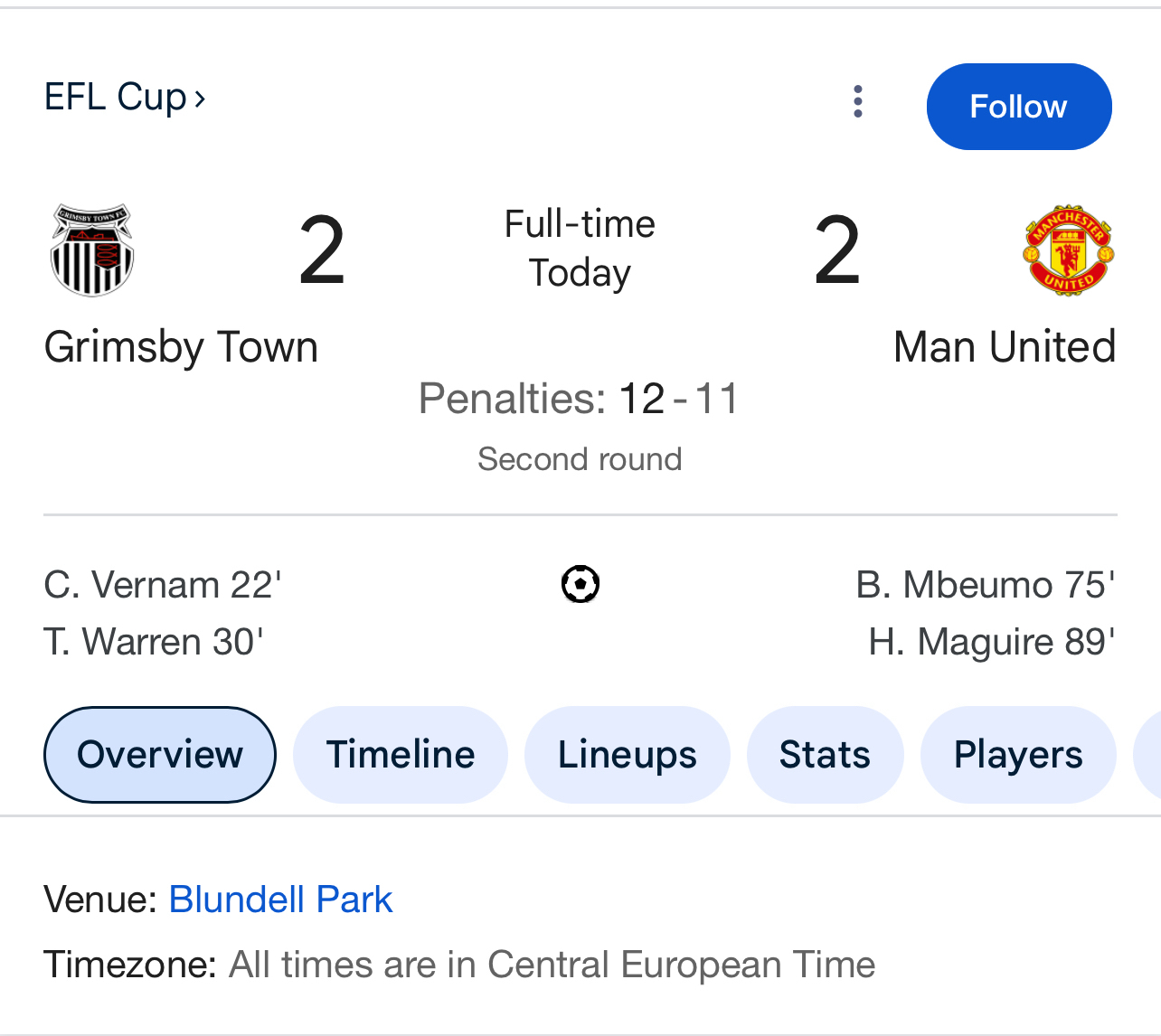Click goal scorer T. Warren 30'
Image resolution: width=1161 pixels, height=1036 pixels.
coord(154,642)
